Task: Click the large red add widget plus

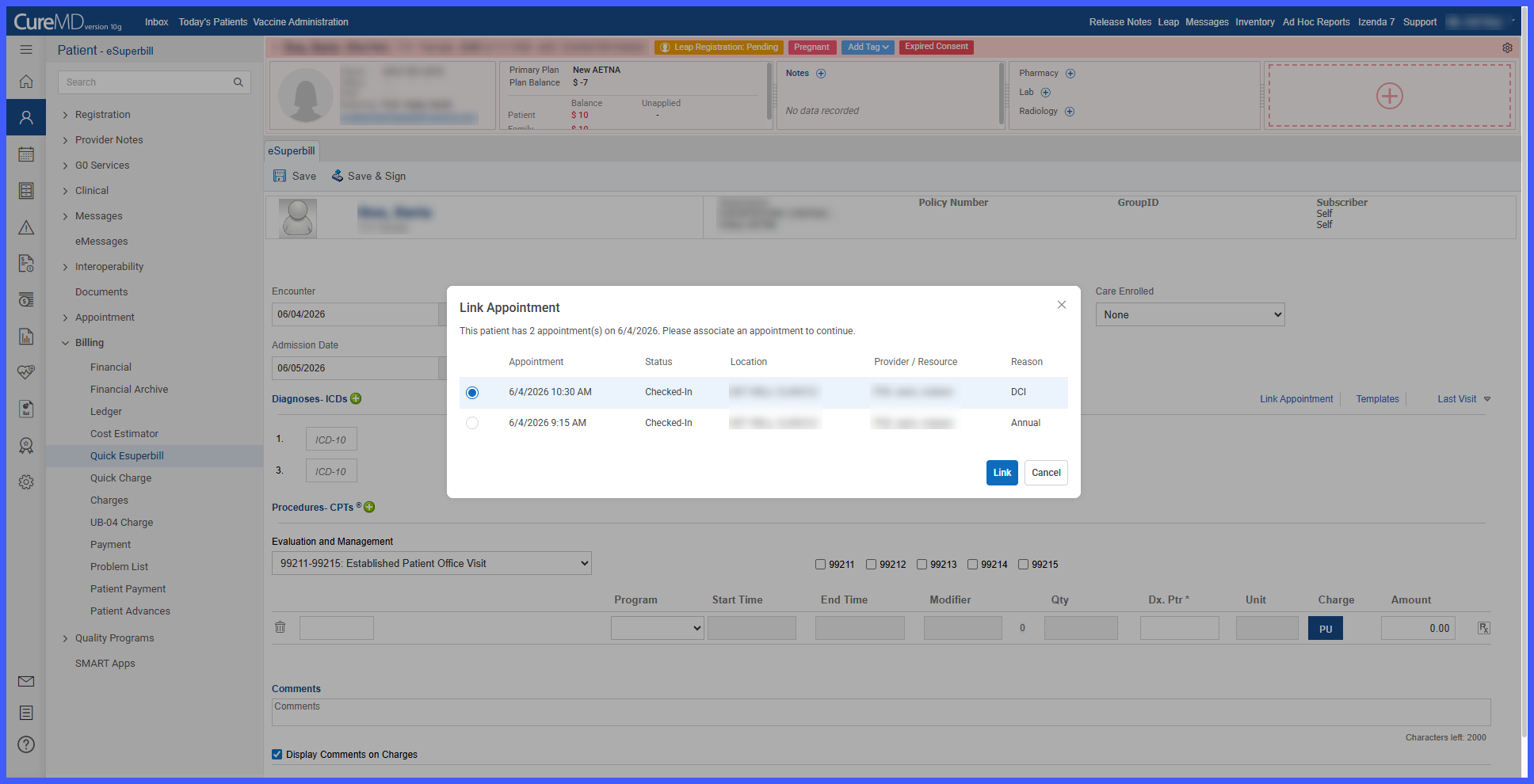Action: (1390, 96)
